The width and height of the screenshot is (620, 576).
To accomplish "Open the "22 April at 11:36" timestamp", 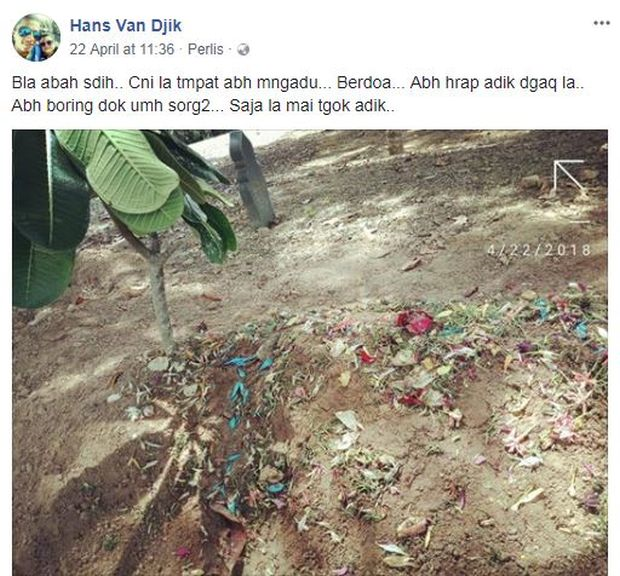I will click(x=122, y=49).
